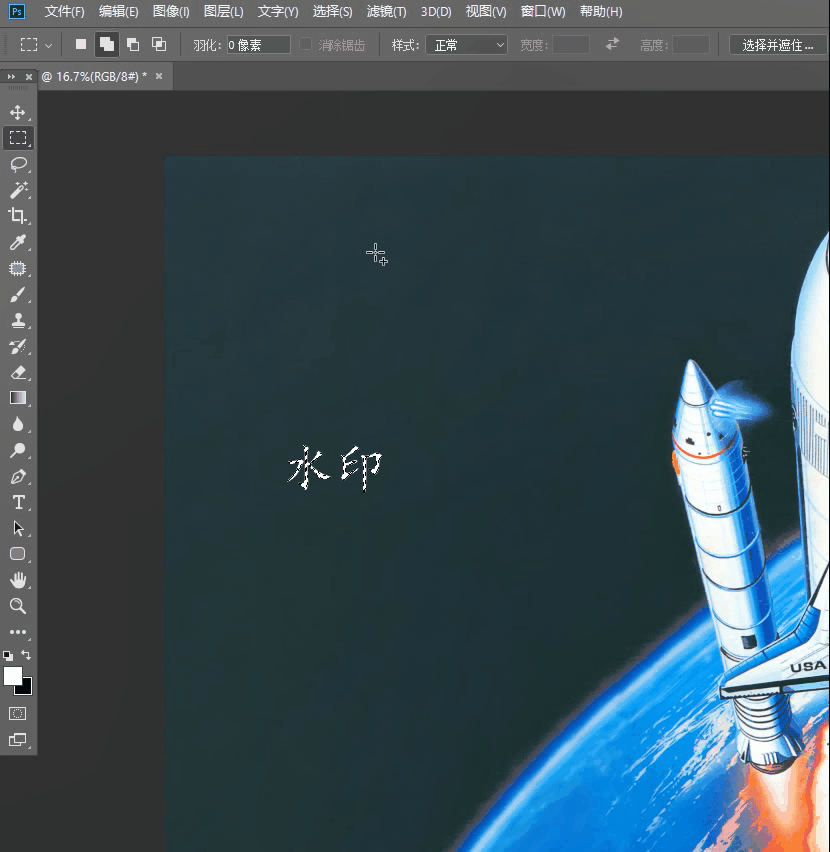Select the Hand tool

point(18,580)
